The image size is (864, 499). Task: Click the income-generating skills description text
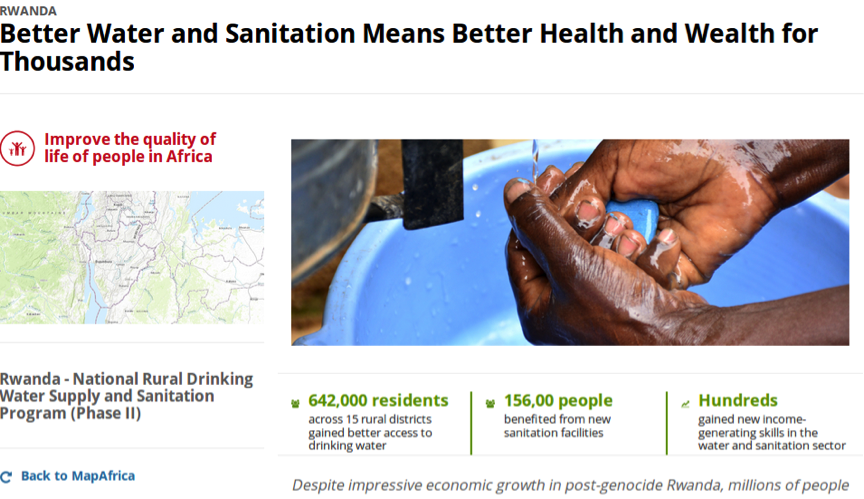(x=771, y=432)
